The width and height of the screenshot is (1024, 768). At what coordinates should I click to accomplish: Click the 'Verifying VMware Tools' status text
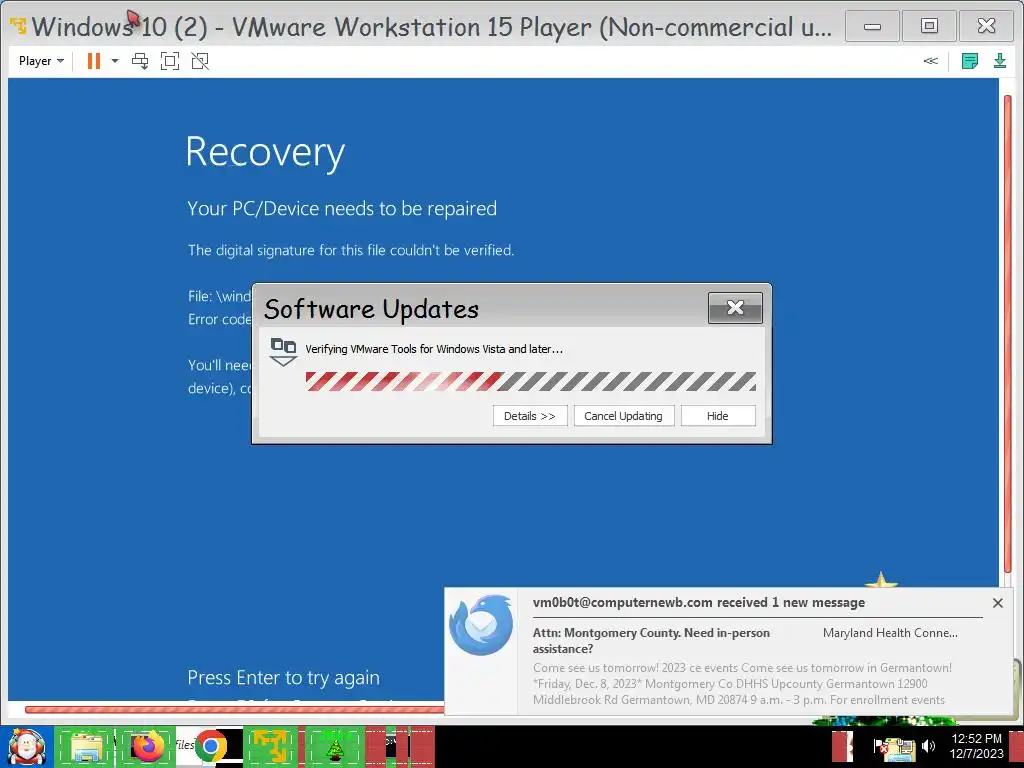click(434, 349)
